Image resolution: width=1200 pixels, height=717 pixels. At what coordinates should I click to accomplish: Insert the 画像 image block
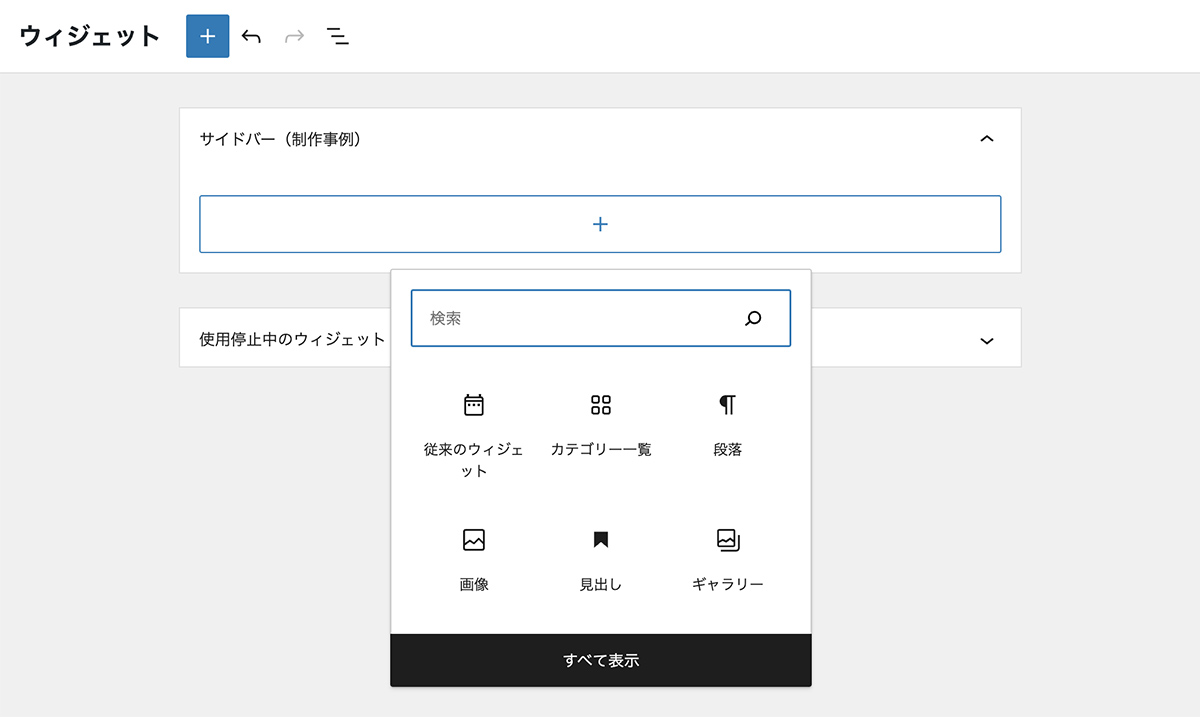point(474,560)
